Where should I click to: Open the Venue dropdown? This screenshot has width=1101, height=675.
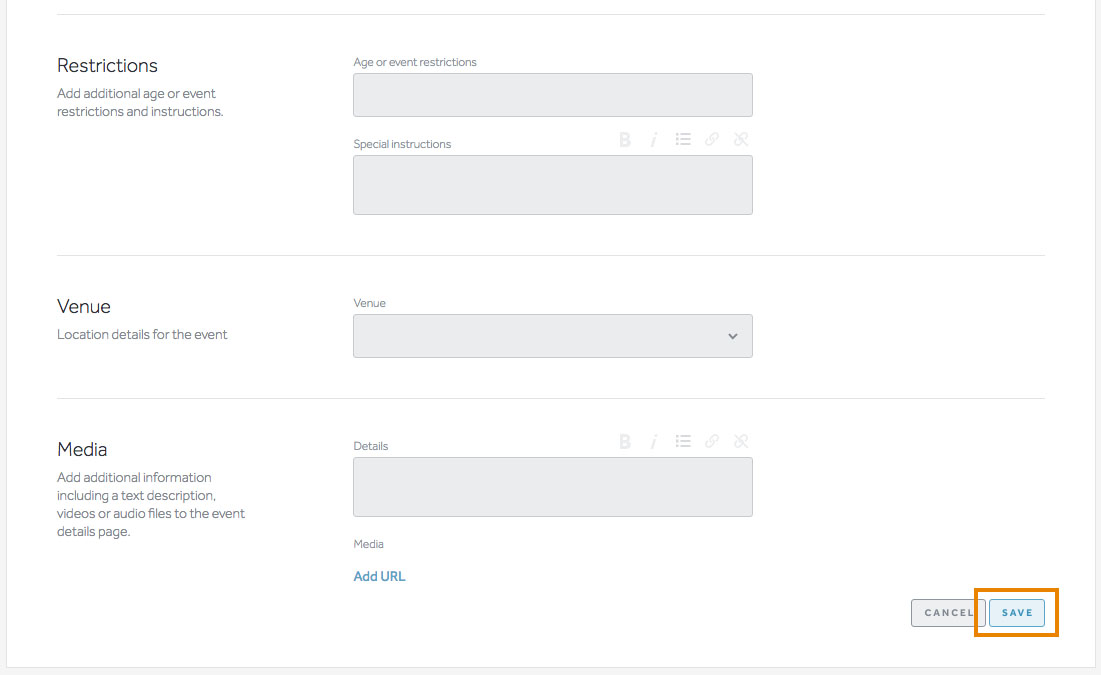tap(553, 336)
